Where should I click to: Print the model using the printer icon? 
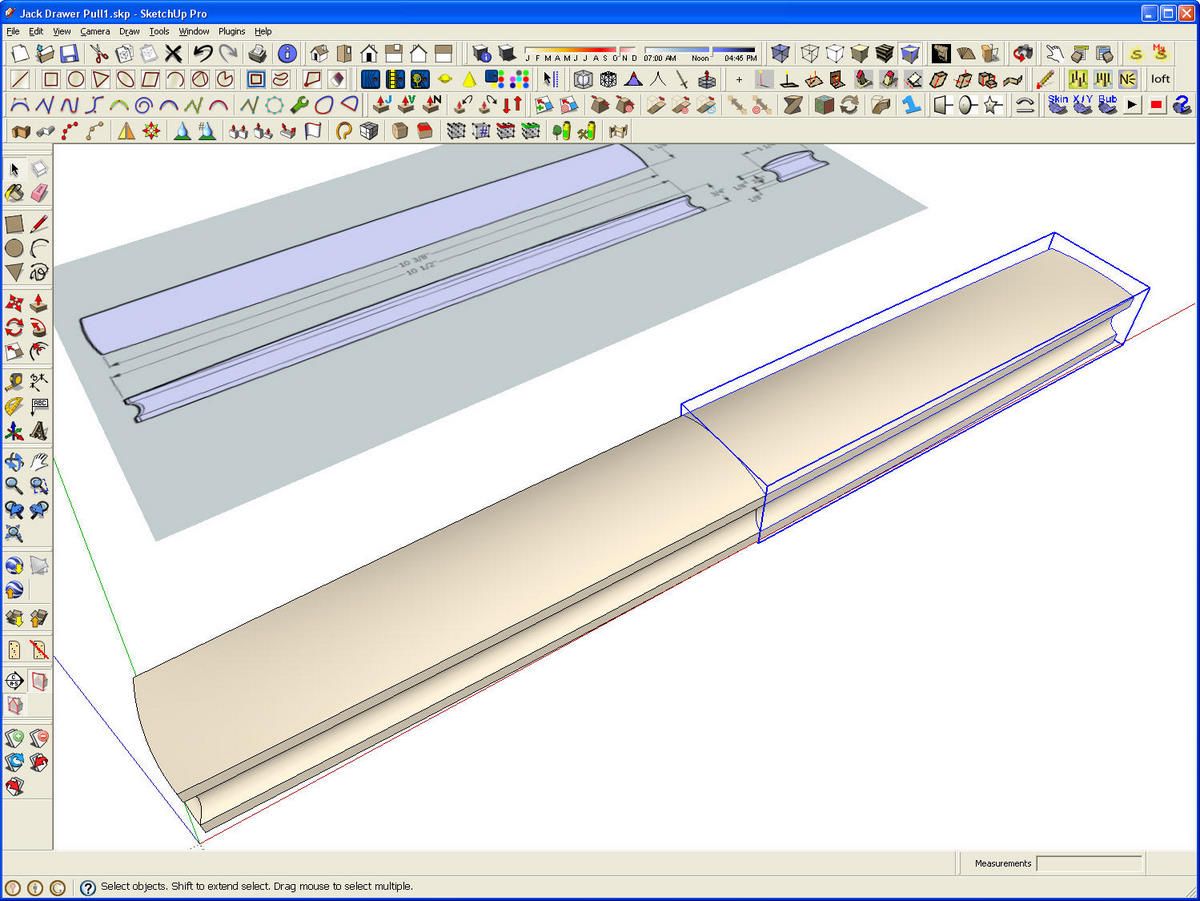pos(257,53)
